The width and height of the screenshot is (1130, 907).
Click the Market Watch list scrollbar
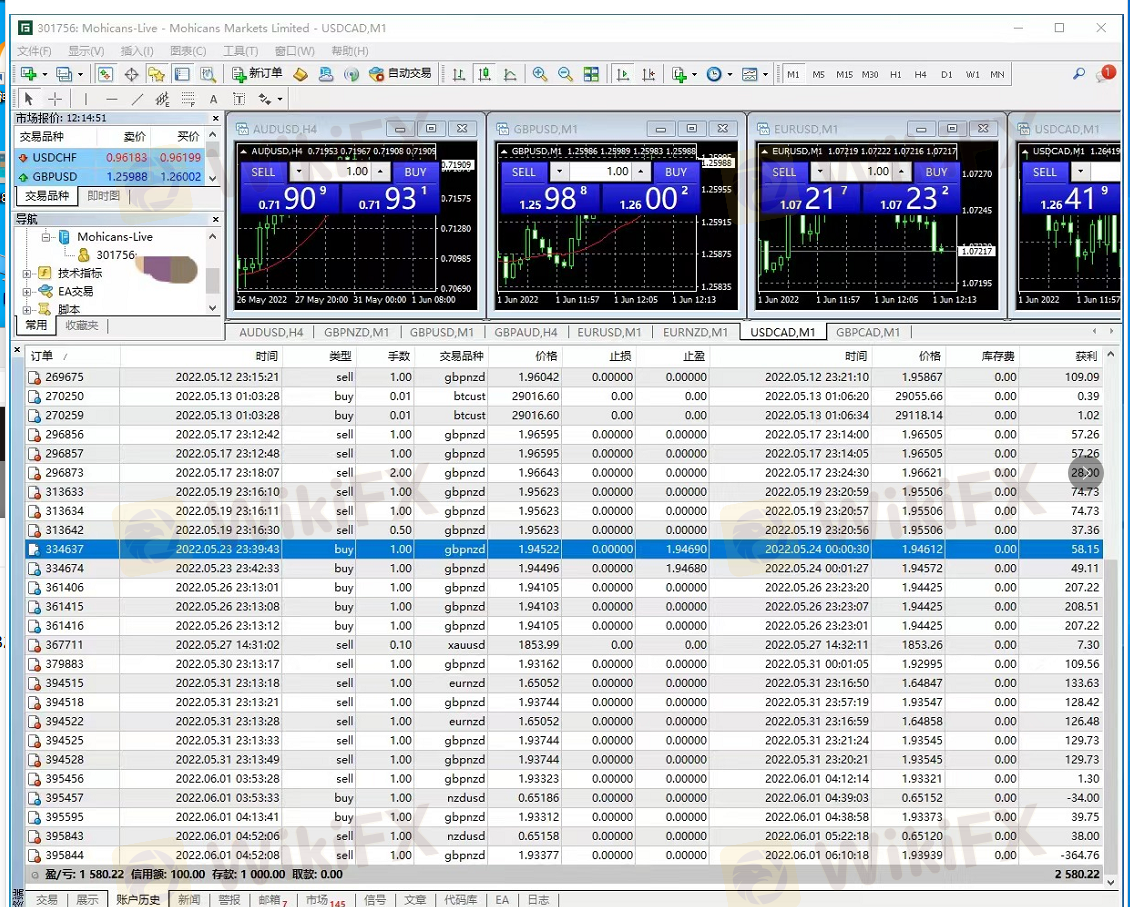point(213,156)
